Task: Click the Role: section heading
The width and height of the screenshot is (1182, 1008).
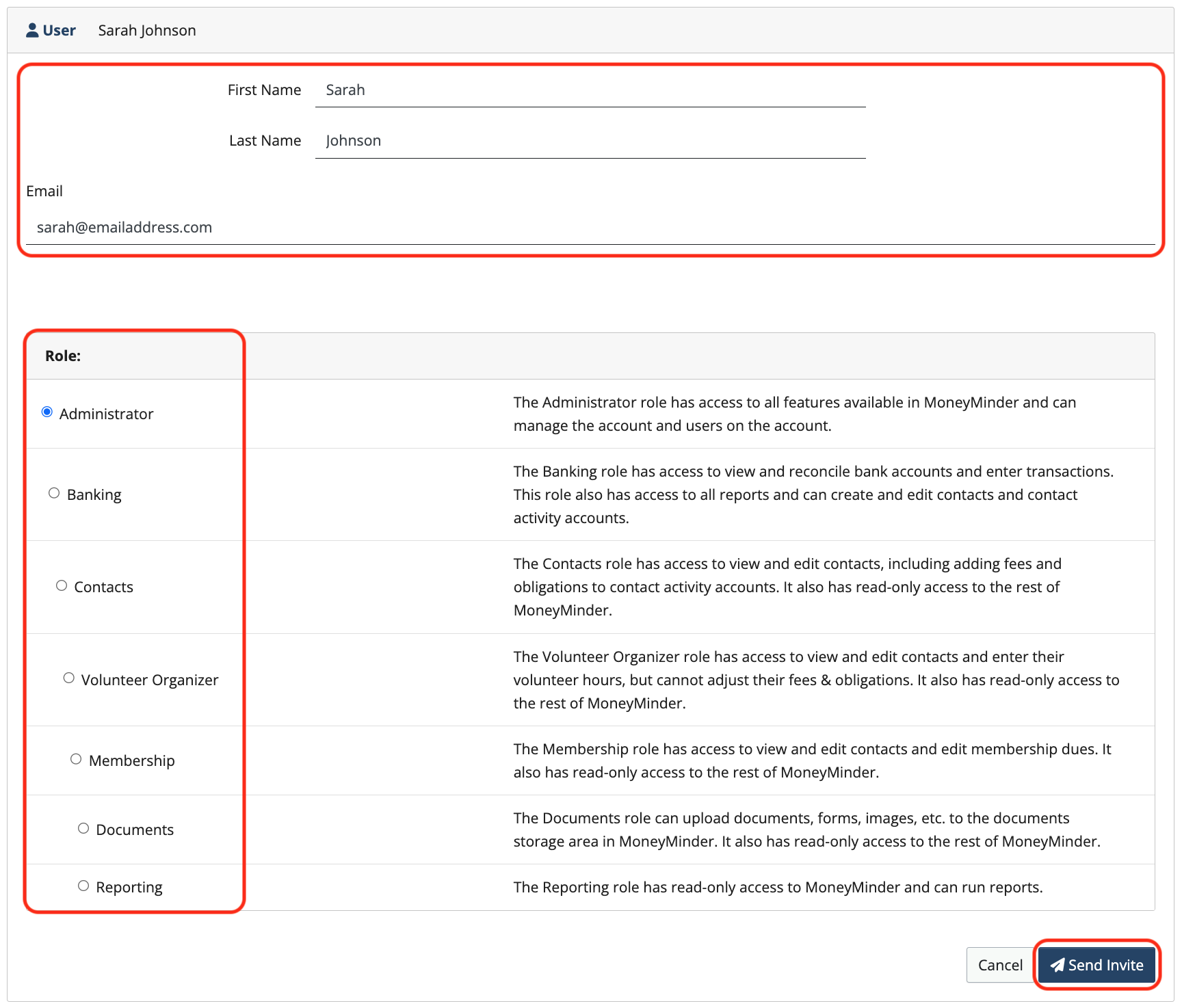Action: click(63, 356)
